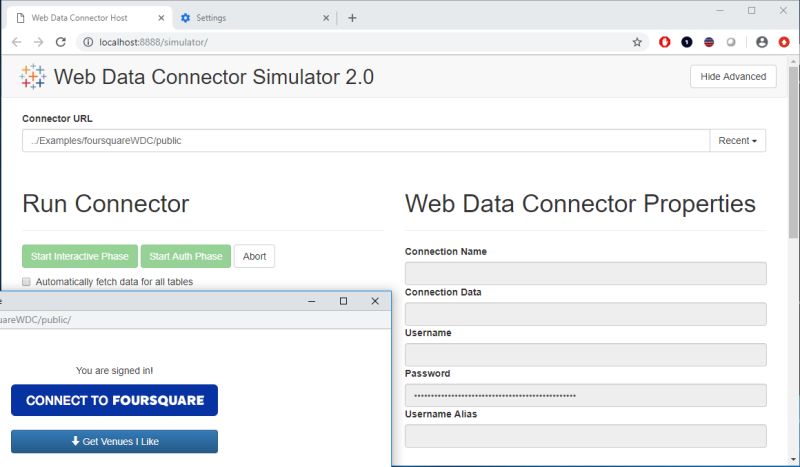Screen dimensions: 800x467
Task: Click Get Venues I Like button
Action: [x=114, y=441]
